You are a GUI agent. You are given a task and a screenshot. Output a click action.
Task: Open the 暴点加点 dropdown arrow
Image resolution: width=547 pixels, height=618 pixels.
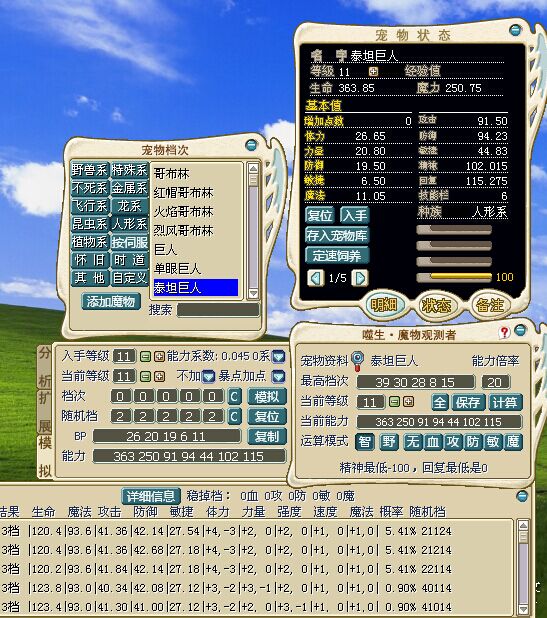point(279,377)
